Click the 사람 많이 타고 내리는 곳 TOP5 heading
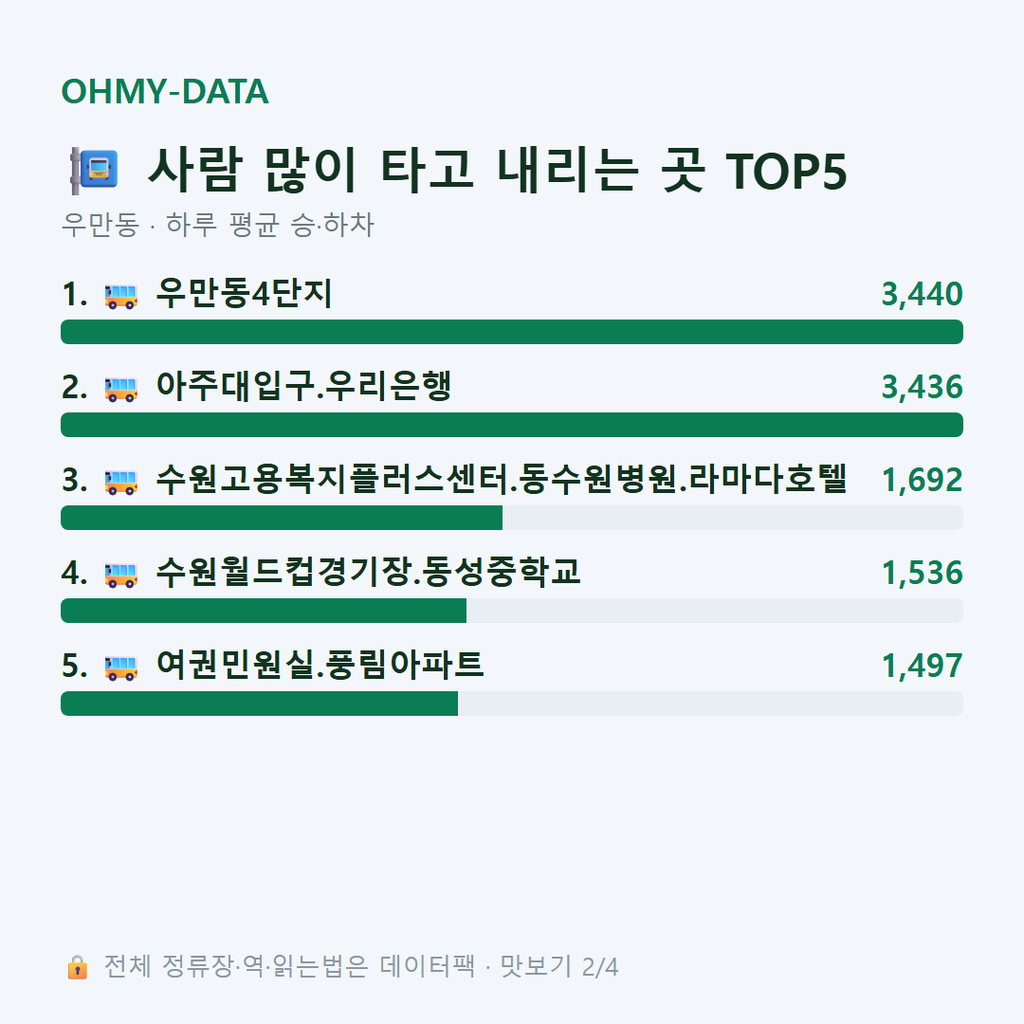This screenshot has width=1024, height=1024. [x=498, y=170]
